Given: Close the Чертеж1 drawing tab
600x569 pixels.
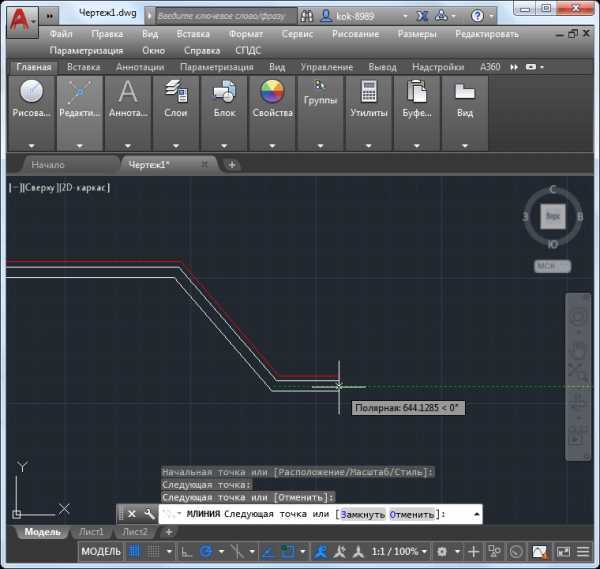Looking at the screenshot, I should click(204, 165).
